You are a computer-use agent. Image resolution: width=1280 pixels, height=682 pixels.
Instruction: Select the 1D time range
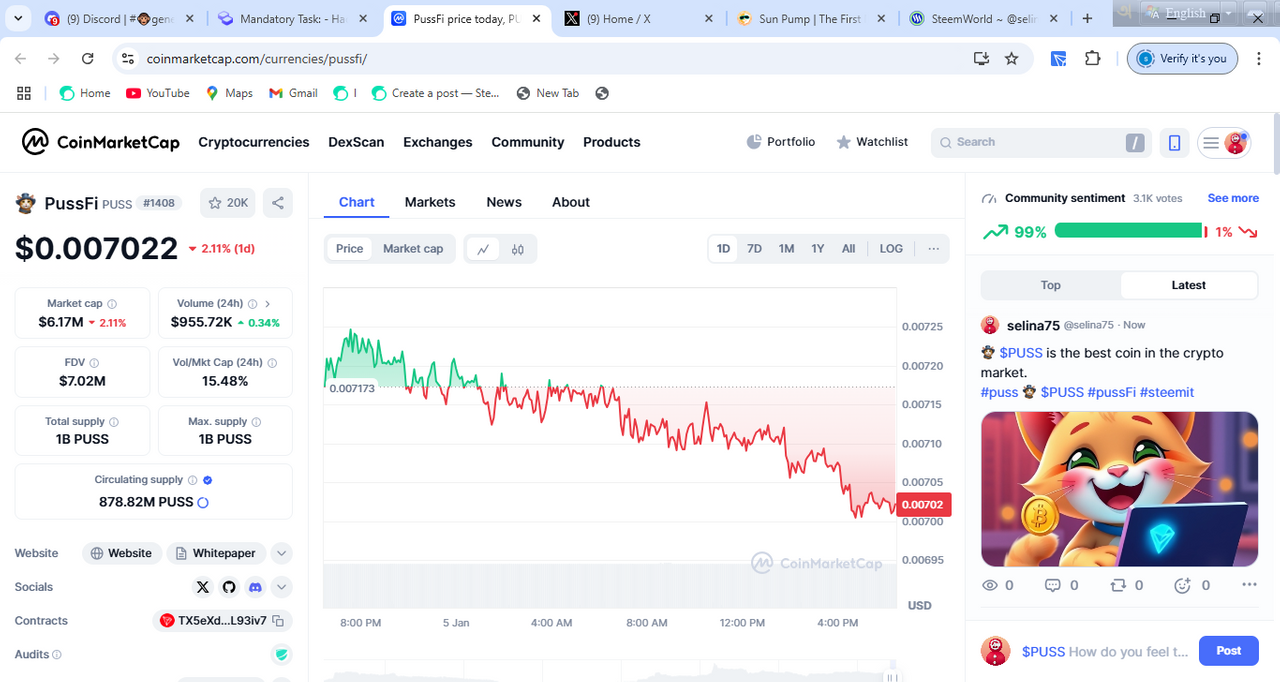723,249
